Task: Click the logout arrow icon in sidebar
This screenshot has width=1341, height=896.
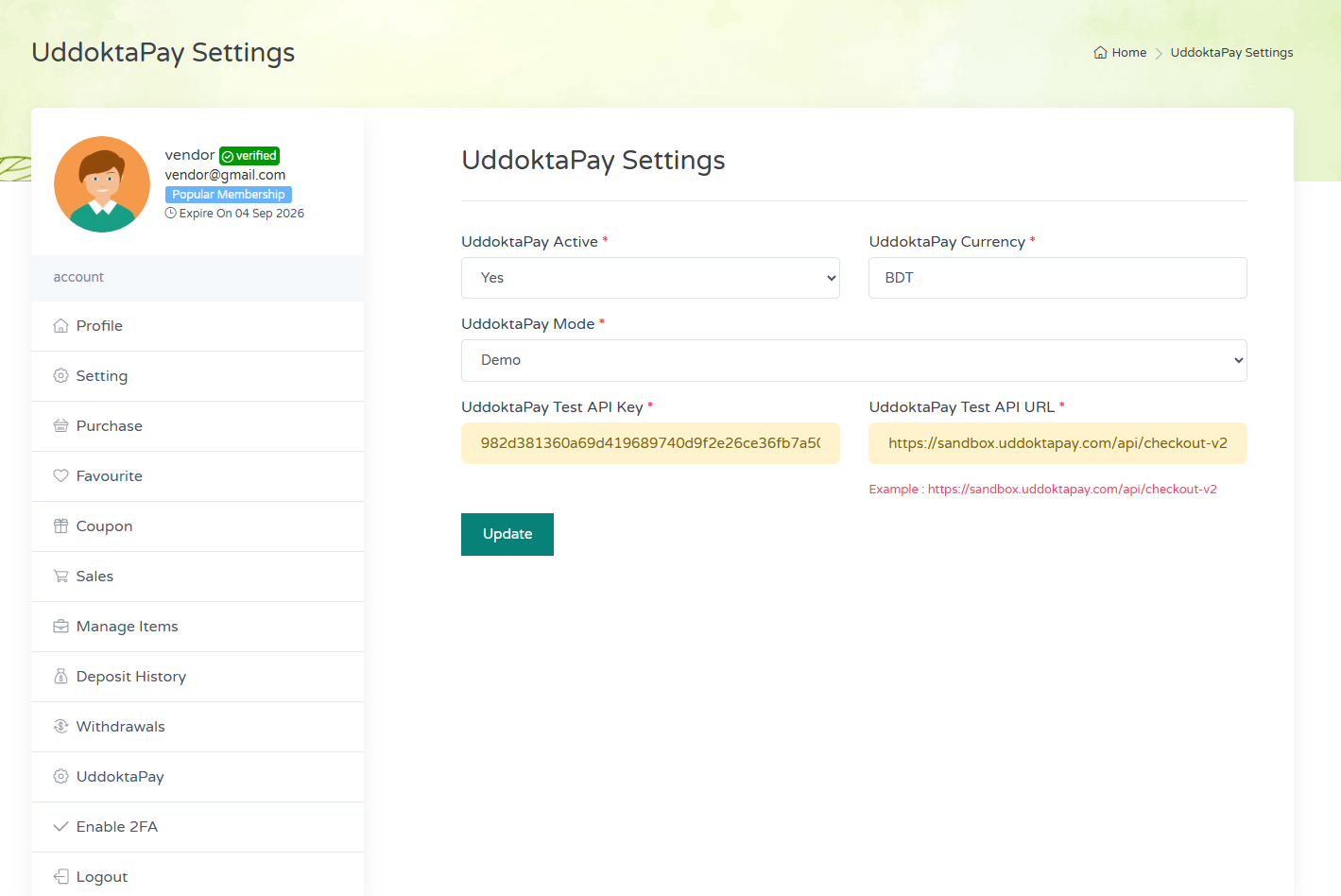Action: (x=60, y=876)
